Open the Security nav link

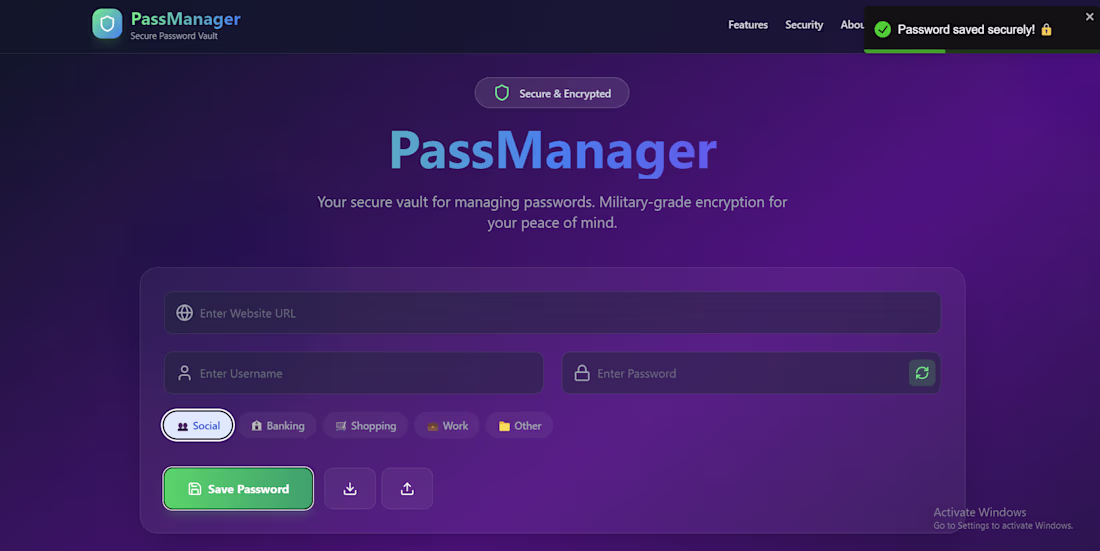pyautogui.click(x=804, y=25)
